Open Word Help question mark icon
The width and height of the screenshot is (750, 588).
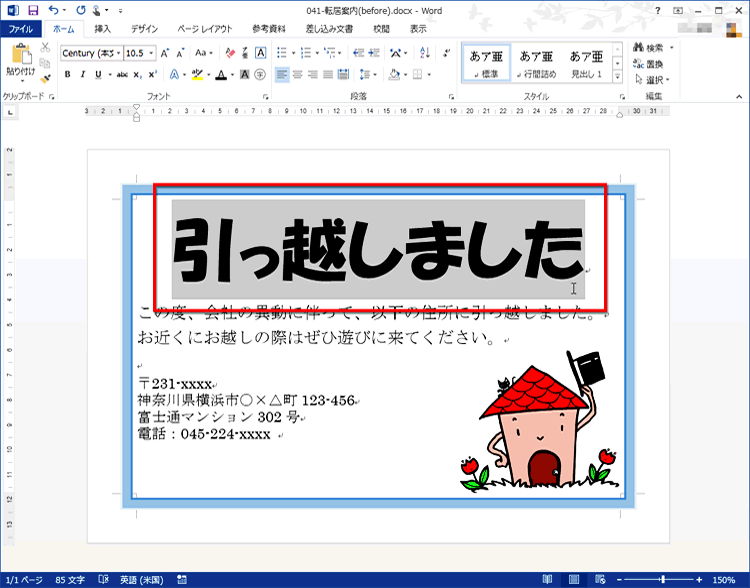coord(658,11)
